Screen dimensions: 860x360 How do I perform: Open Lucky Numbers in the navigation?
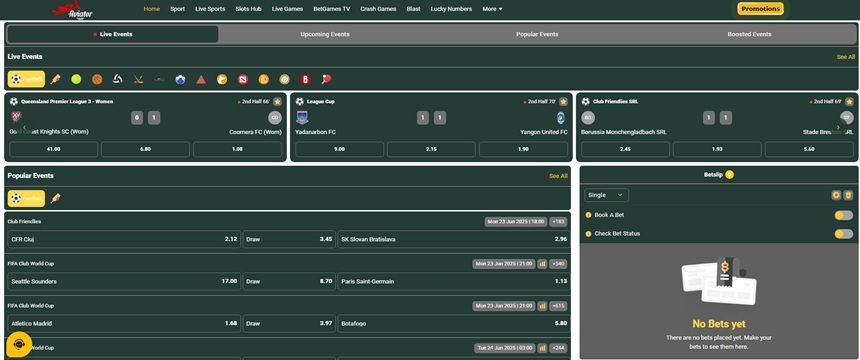[x=451, y=9]
